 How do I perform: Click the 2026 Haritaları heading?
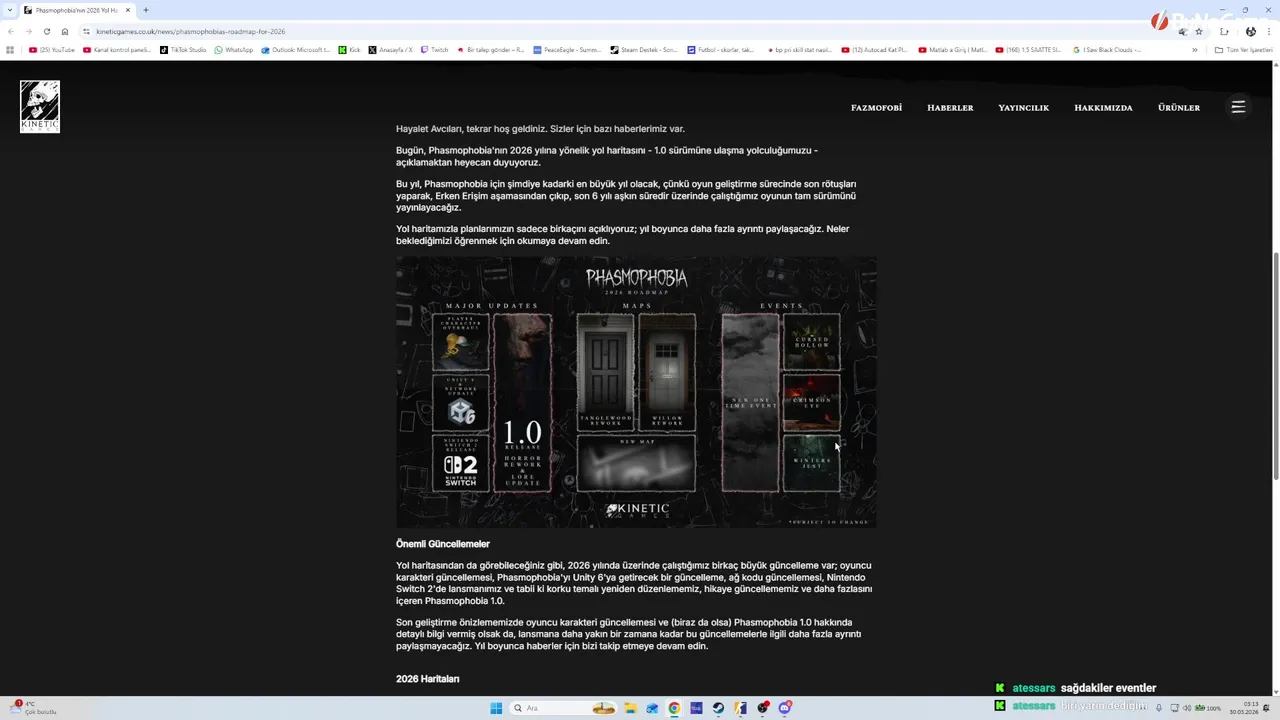tap(428, 679)
